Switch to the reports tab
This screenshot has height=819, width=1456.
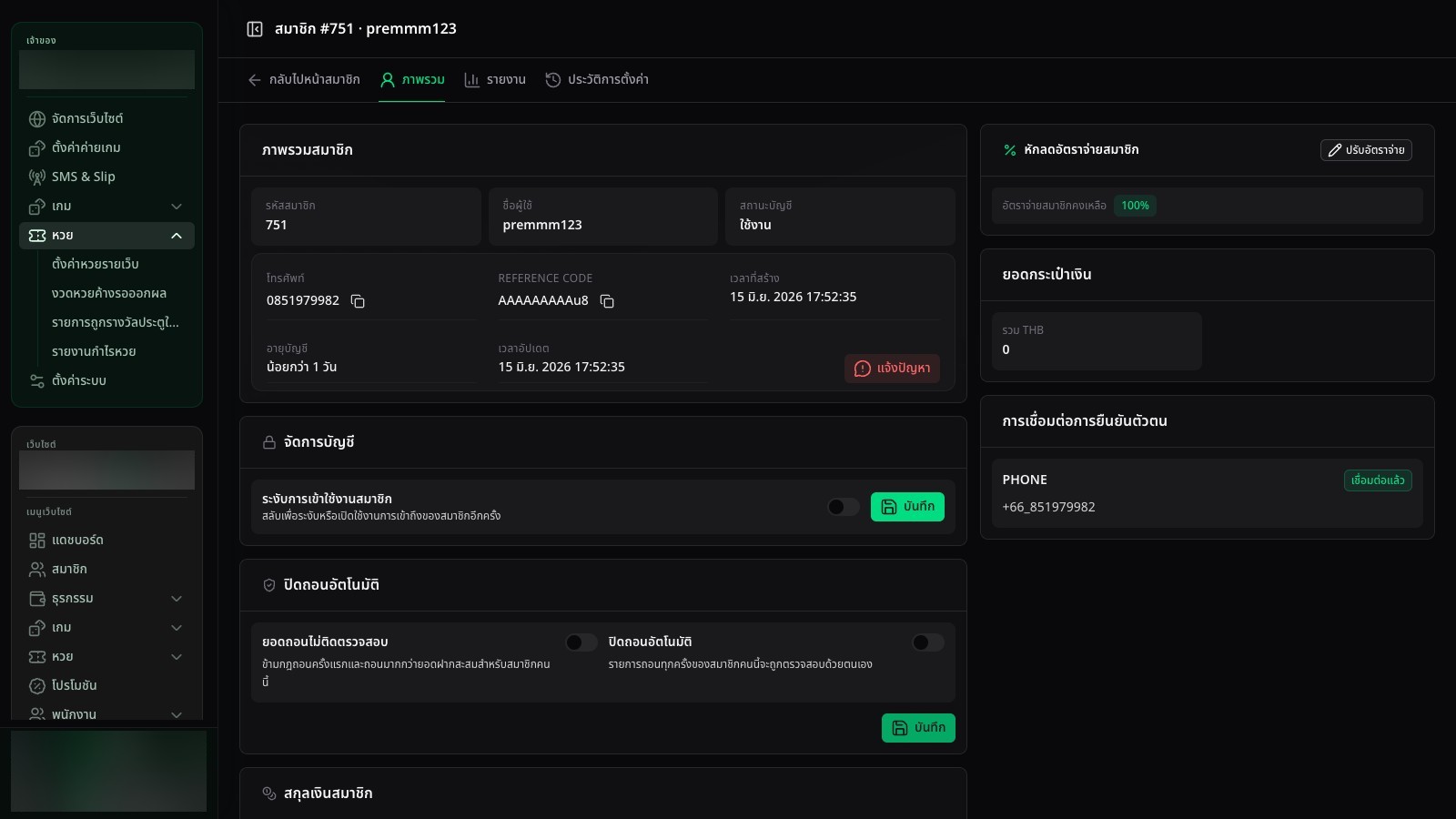tap(495, 80)
